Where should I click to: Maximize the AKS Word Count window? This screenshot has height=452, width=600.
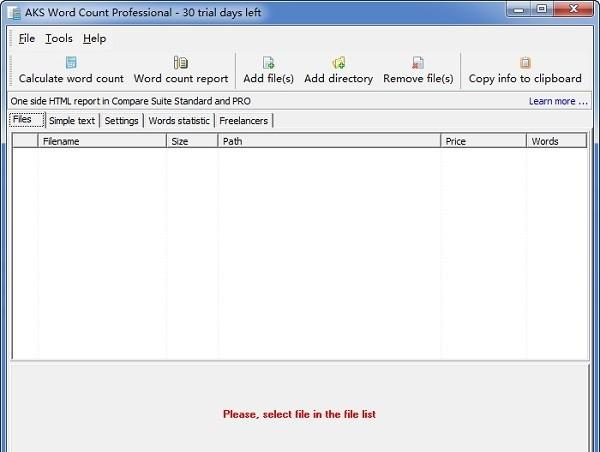[x=542, y=9]
